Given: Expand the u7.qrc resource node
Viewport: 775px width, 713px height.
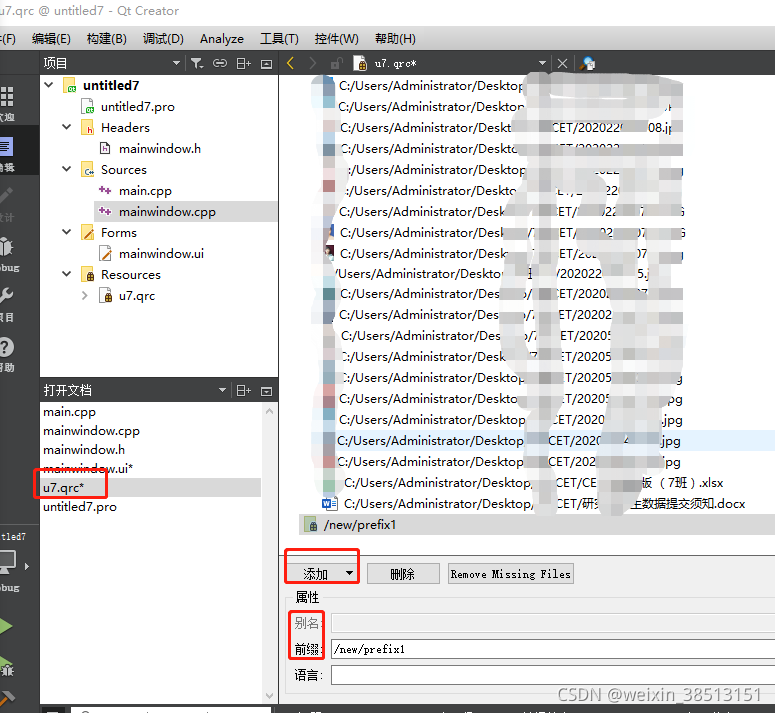Looking at the screenshot, I should pos(85,295).
